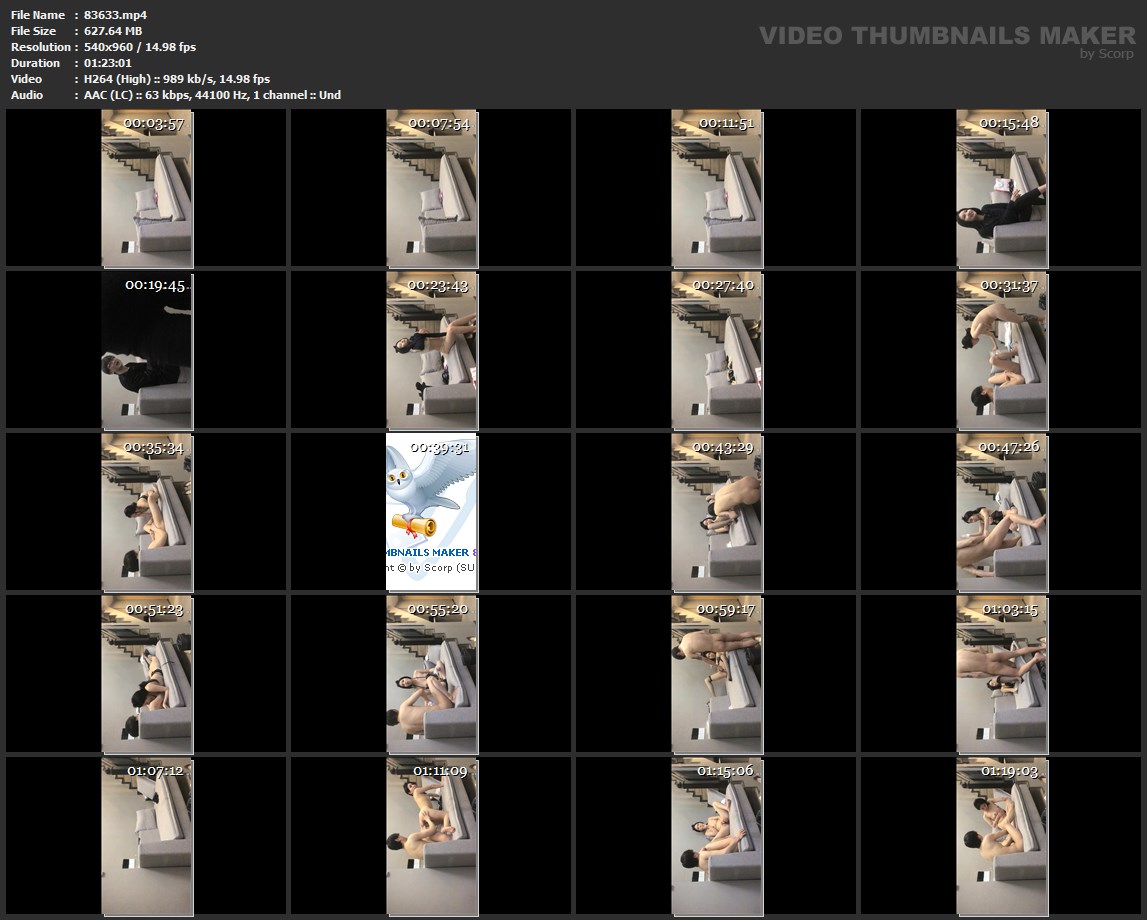
Task: Click the 01:19:03 timestamp label
Action: (1010, 771)
